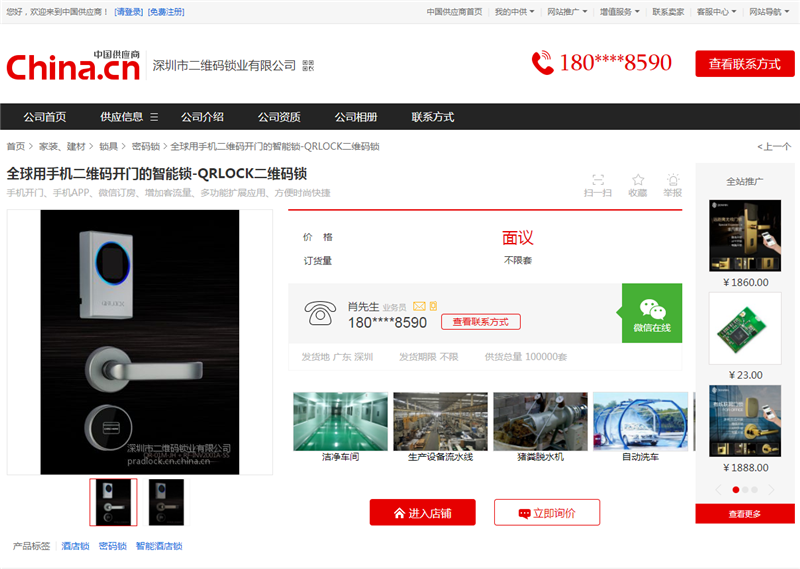Click the 智能酒店锁 product tag
The height and width of the screenshot is (569, 800).
coord(159,546)
